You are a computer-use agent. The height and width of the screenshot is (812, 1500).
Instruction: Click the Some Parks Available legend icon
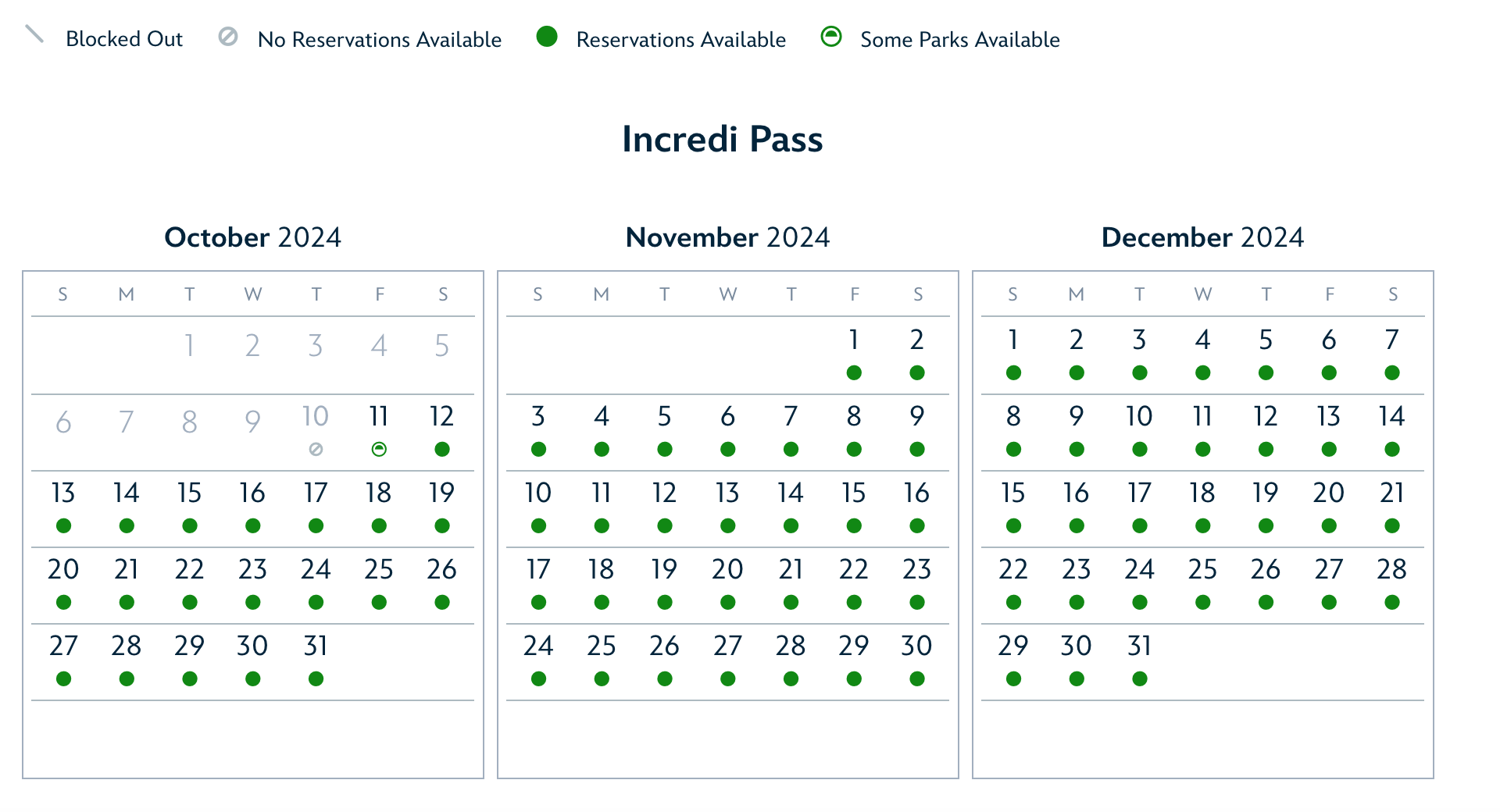point(831,37)
